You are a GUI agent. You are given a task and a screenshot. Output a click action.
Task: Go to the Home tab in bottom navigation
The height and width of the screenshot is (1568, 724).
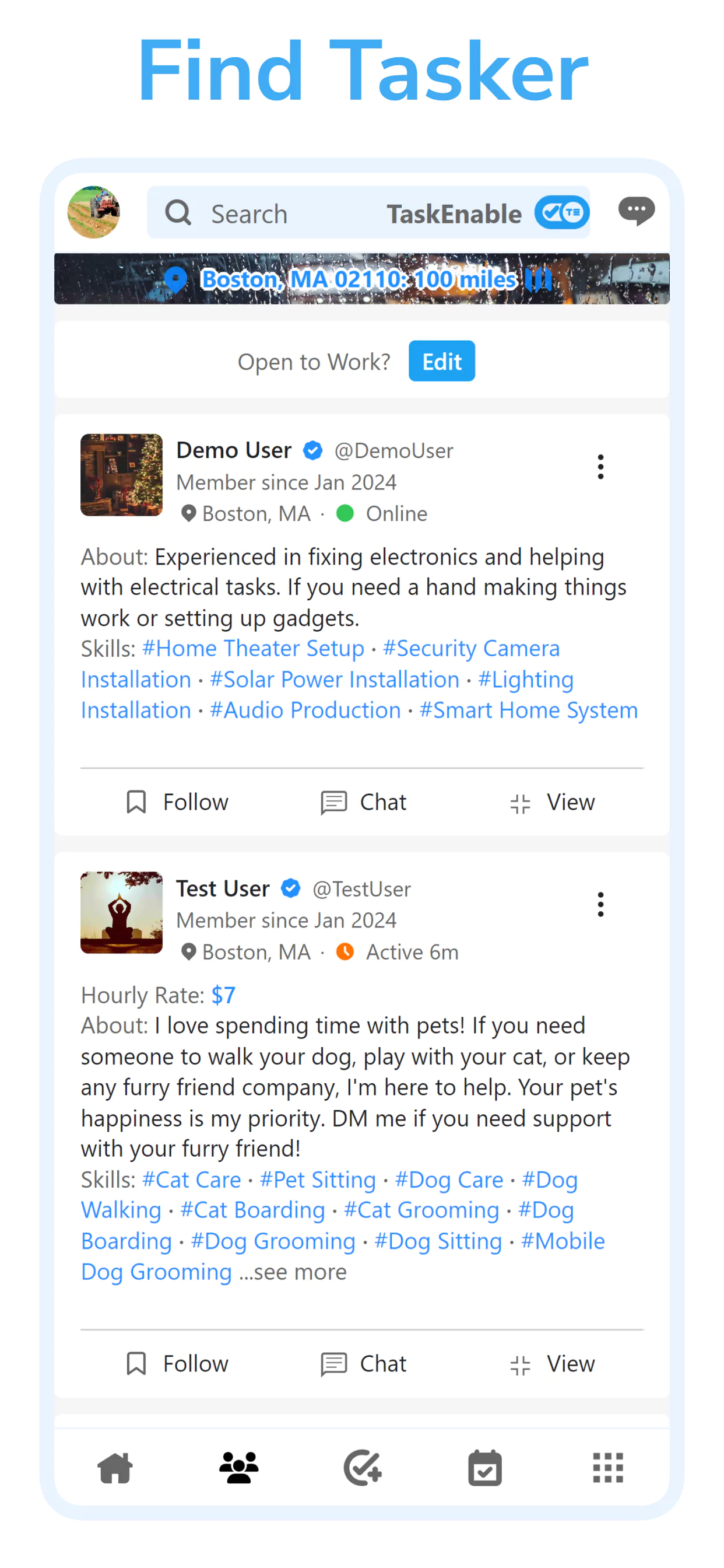pyautogui.click(x=115, y=1468)
